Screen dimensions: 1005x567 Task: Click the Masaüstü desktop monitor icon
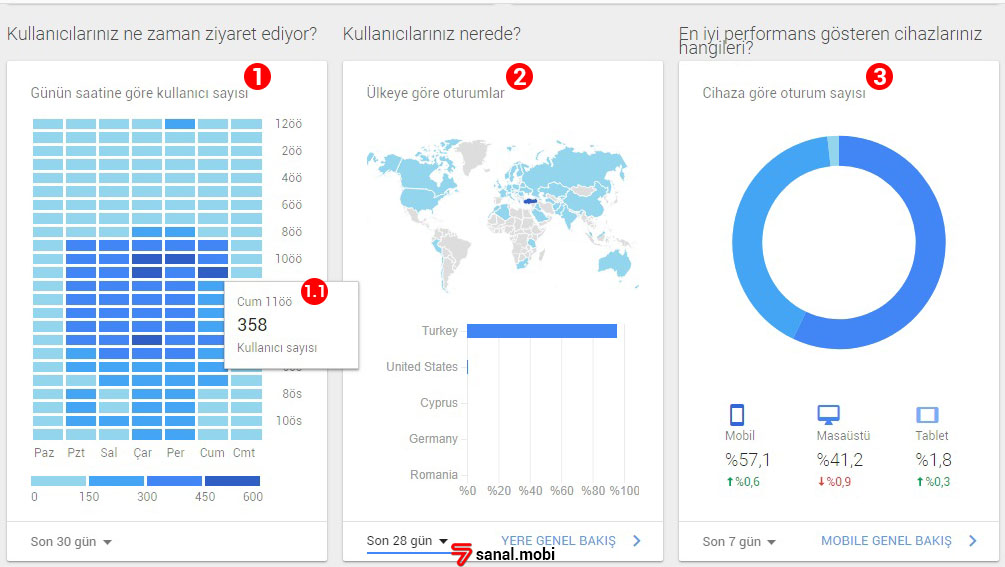coord(828,415)
